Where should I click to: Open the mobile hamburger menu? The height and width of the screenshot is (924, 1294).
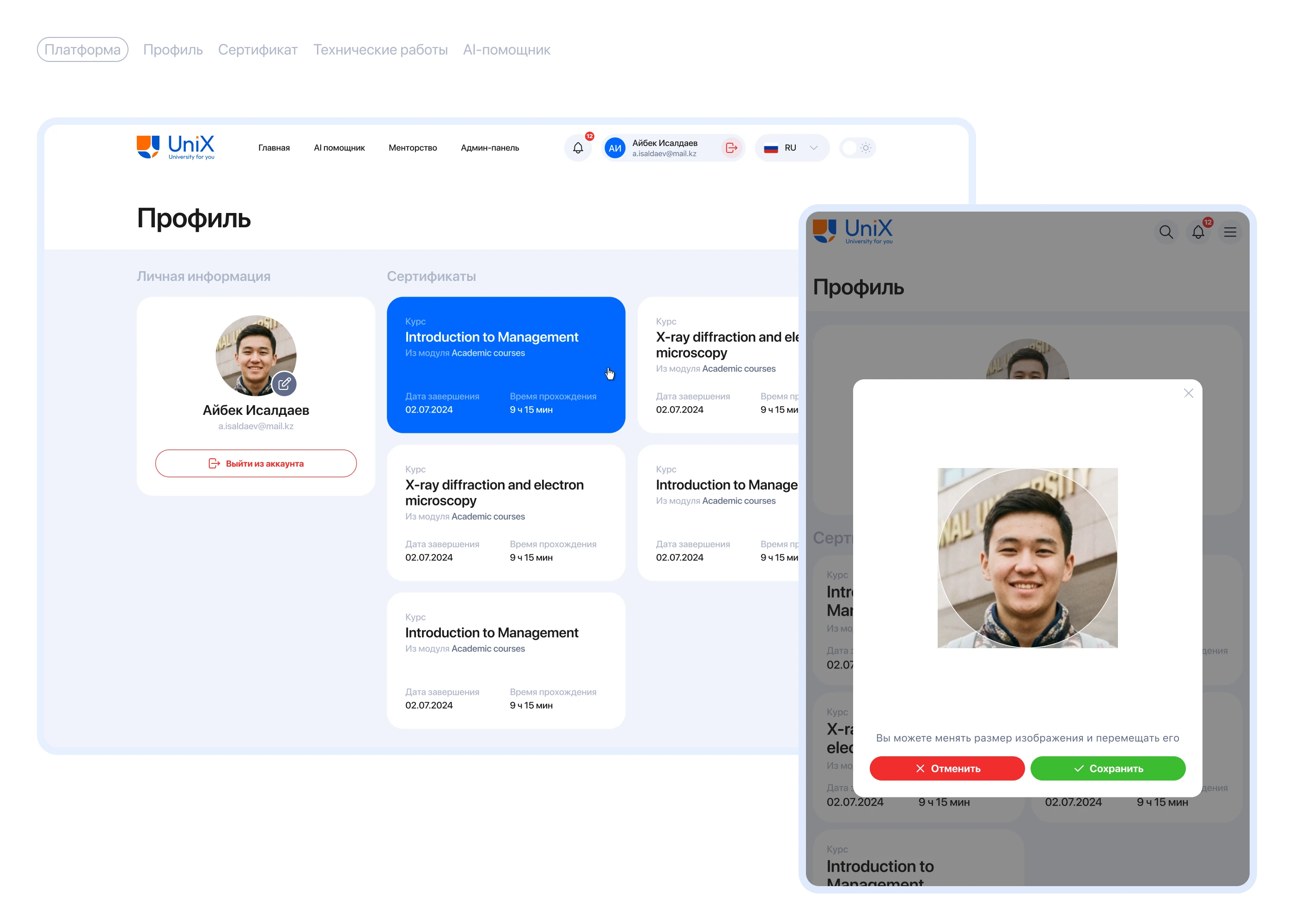(1230, 232)
